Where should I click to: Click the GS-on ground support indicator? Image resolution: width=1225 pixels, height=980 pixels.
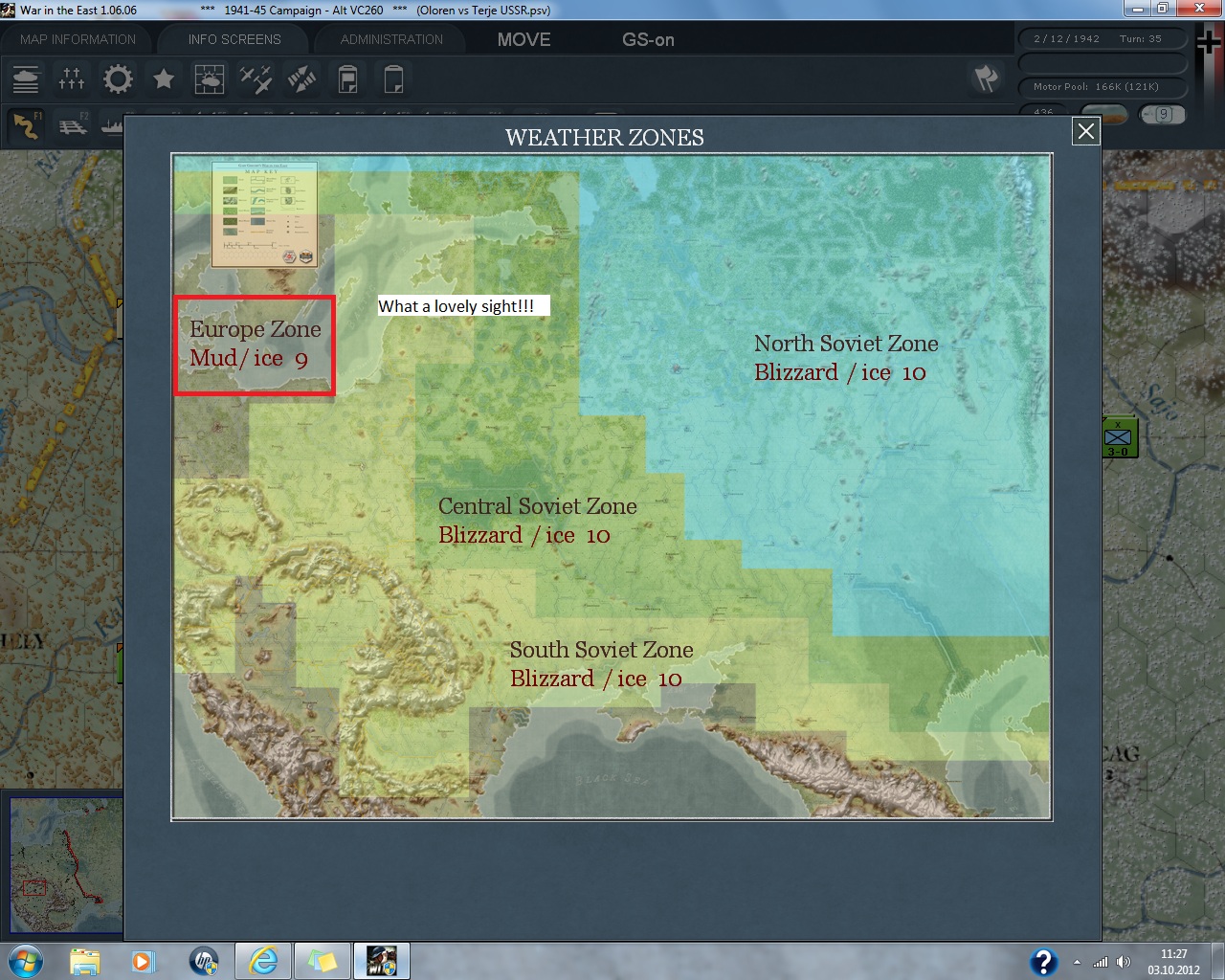point(648,39)
